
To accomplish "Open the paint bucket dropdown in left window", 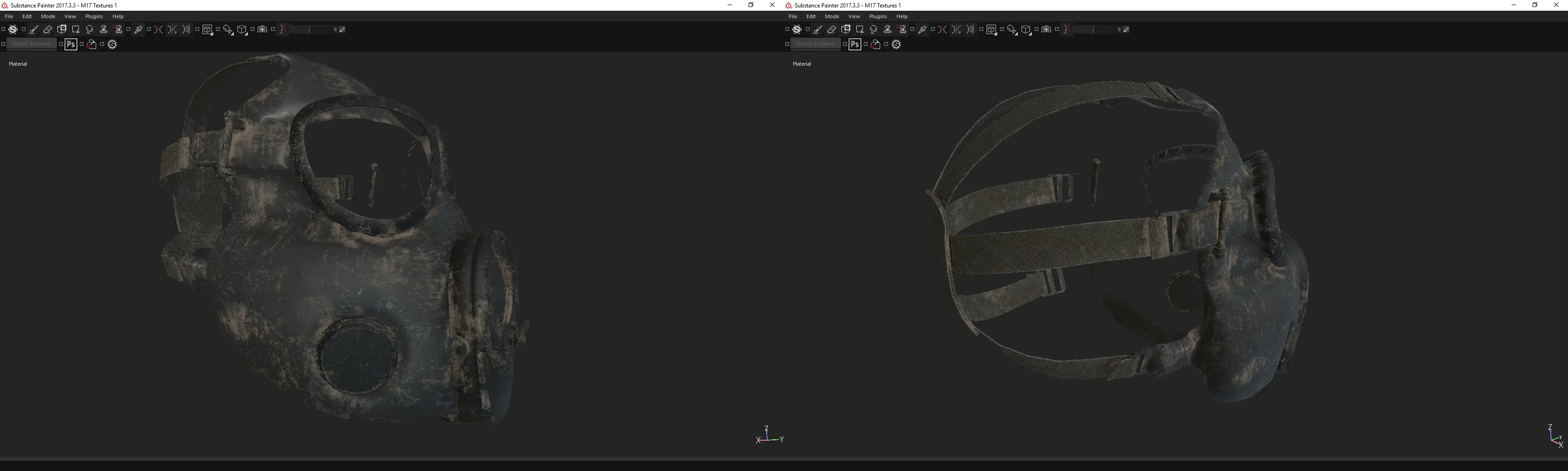I will 228,30.
